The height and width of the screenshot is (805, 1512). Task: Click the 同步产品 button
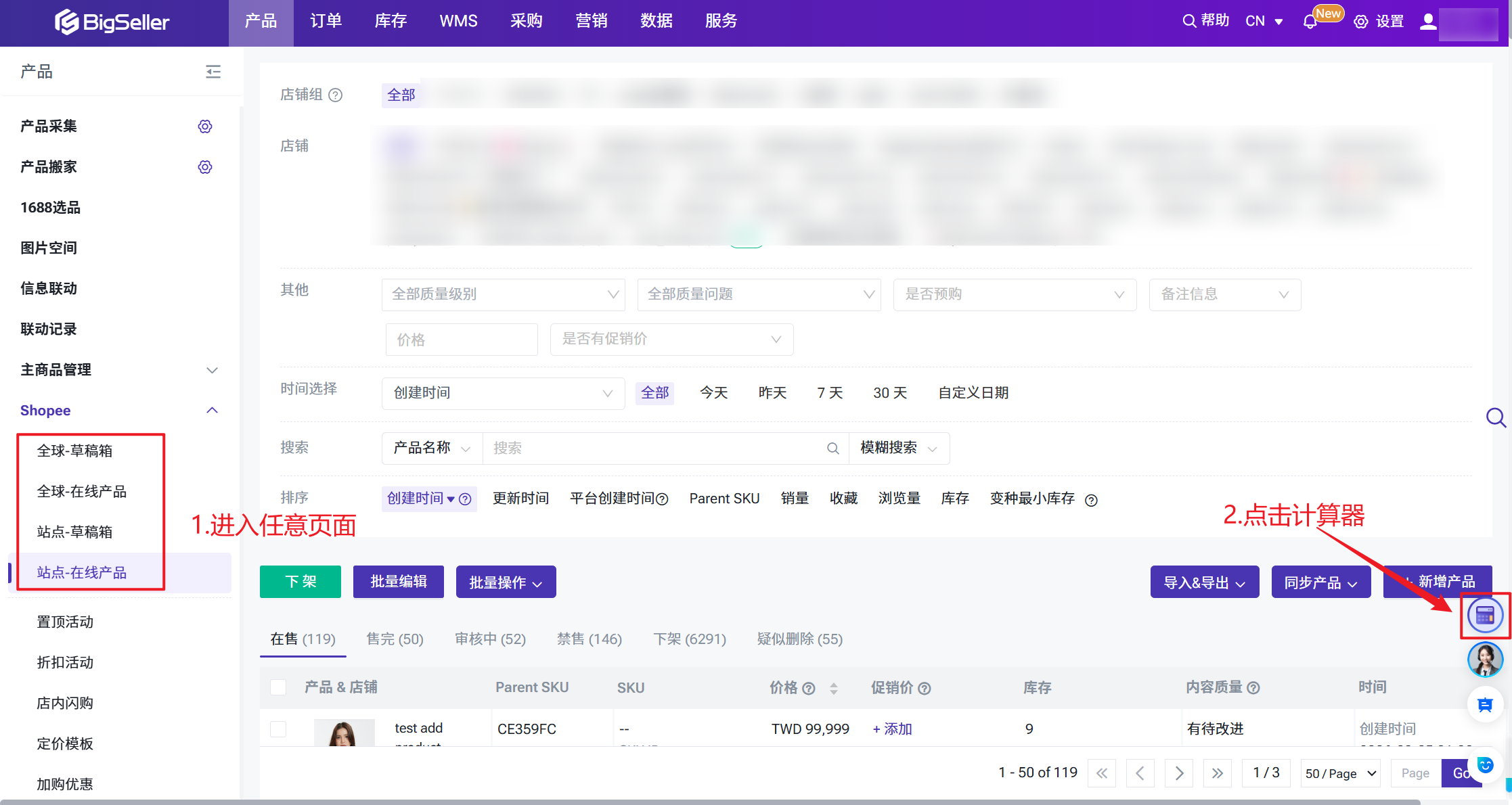tap(1320, 582)
